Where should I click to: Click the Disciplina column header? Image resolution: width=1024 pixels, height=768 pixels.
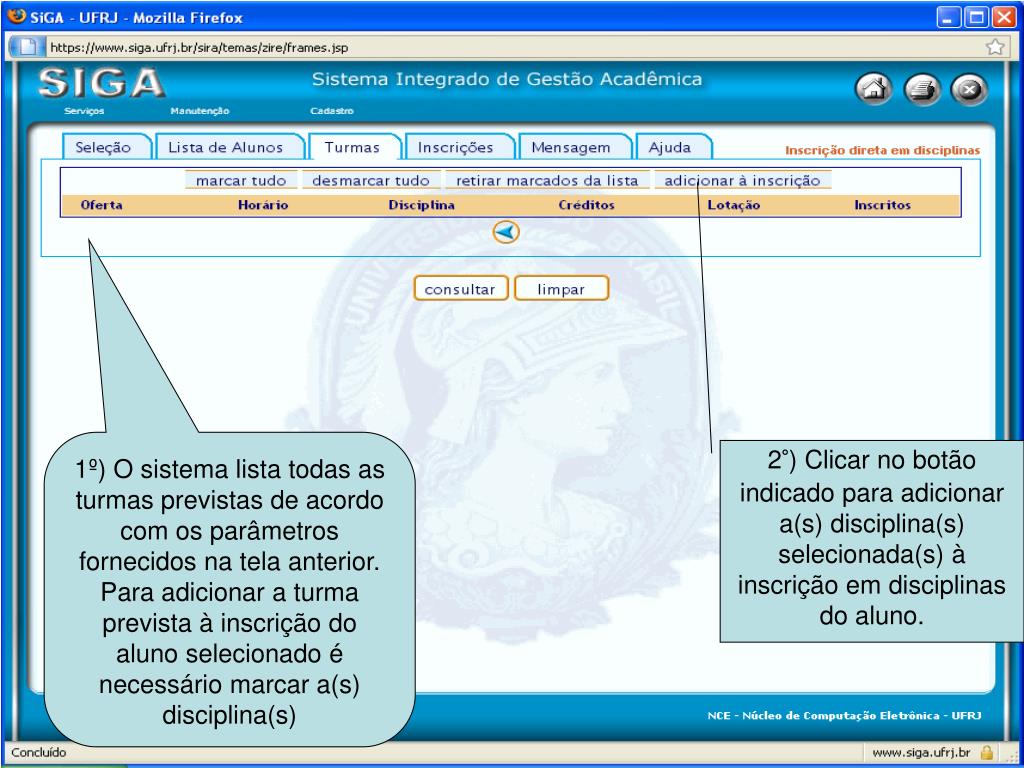point(422,205)
